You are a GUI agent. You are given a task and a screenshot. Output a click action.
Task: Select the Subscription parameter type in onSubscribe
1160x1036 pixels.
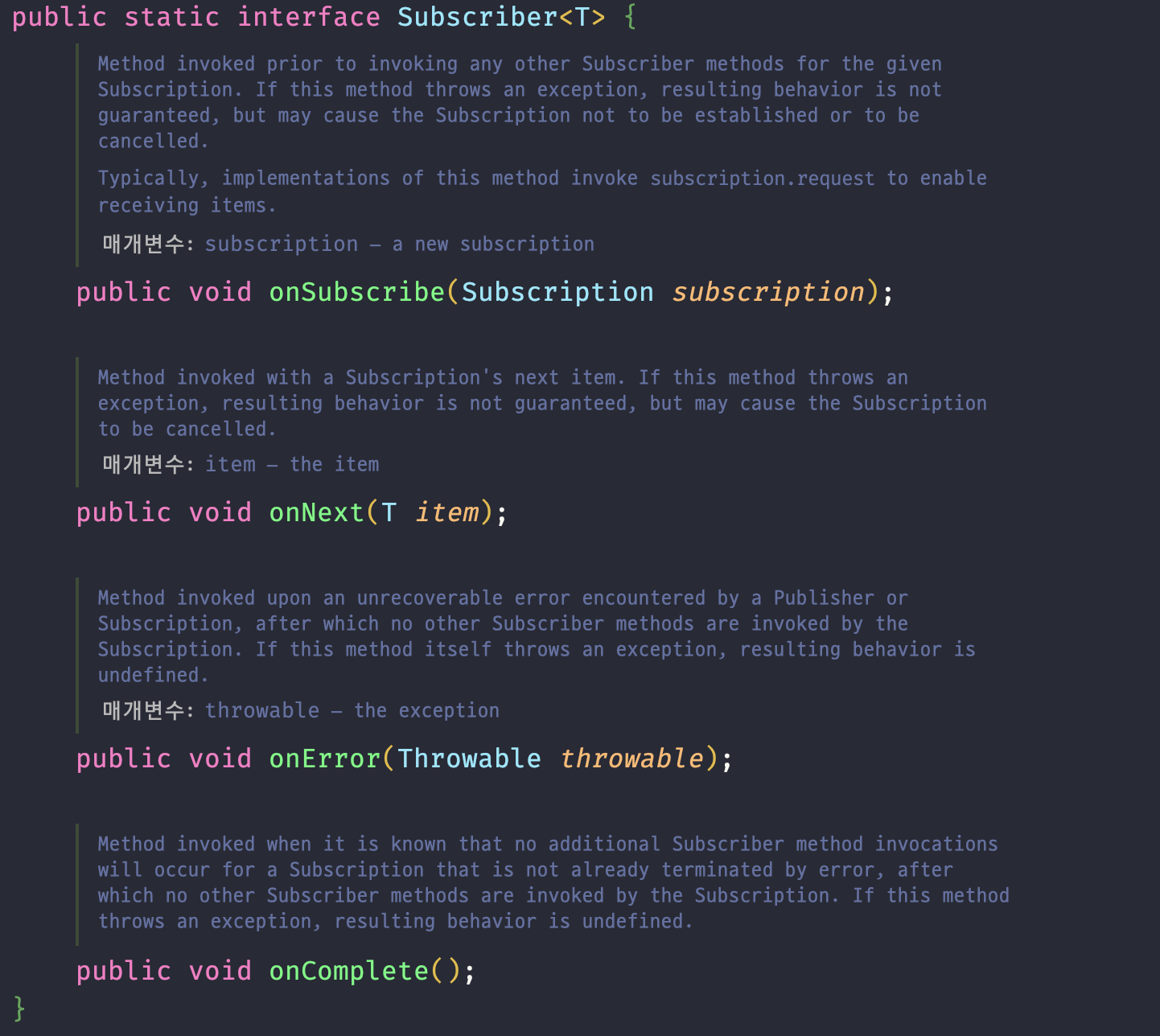pyautogui.click(x=557, y=292)
